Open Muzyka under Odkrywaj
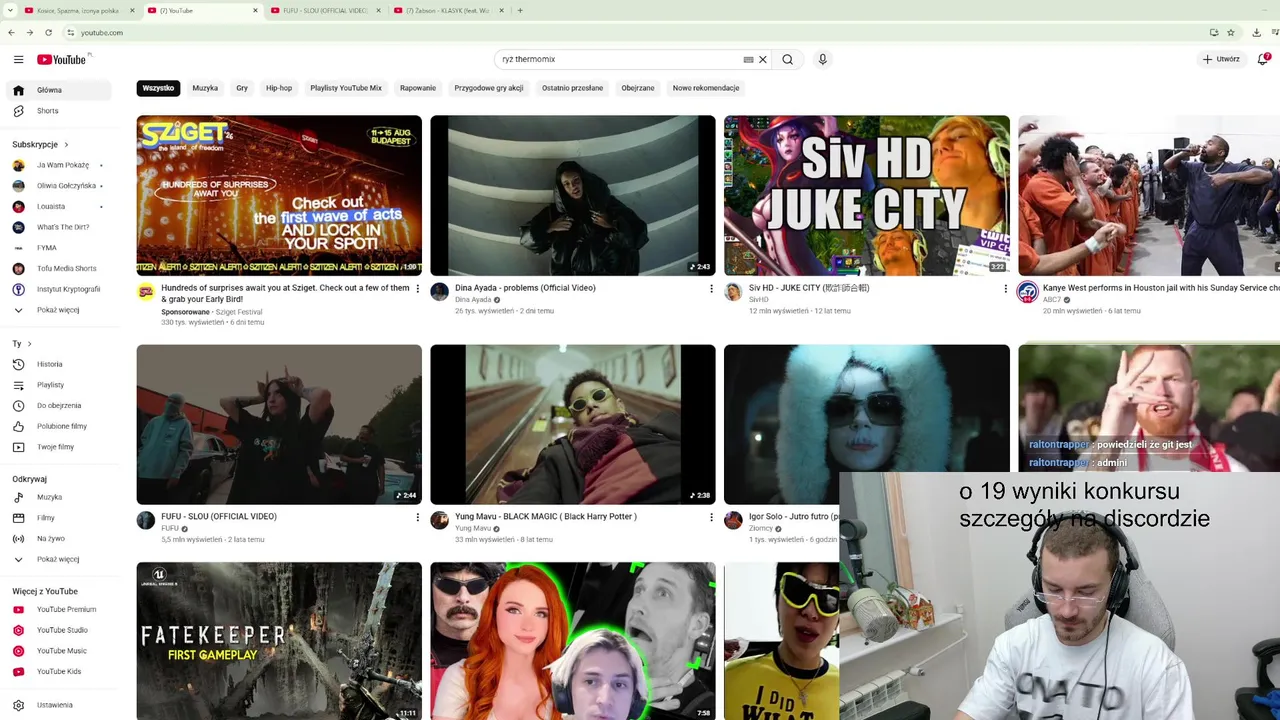 (x=61, y=497)
